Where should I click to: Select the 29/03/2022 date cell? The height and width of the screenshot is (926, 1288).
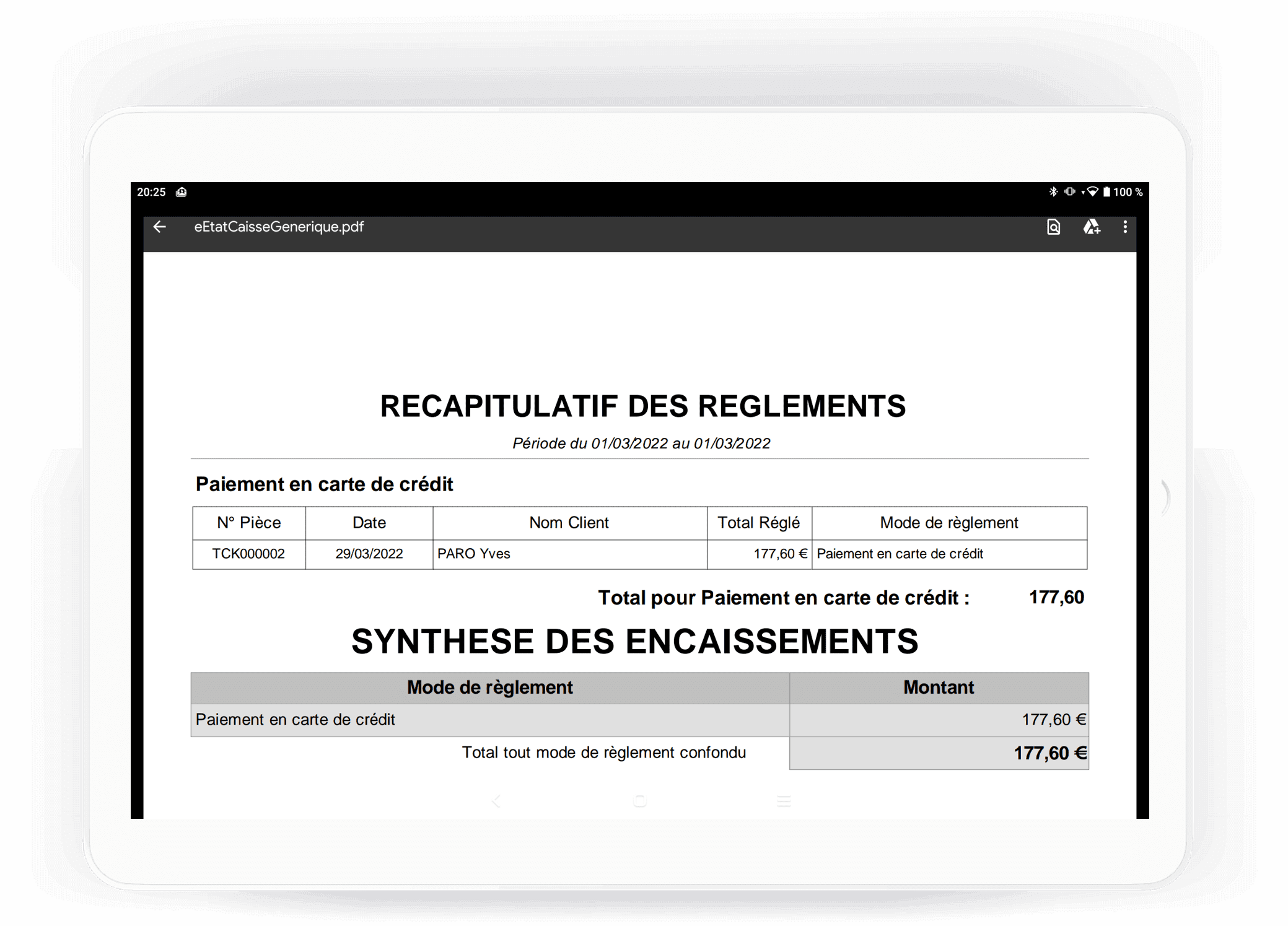(369, 554)
